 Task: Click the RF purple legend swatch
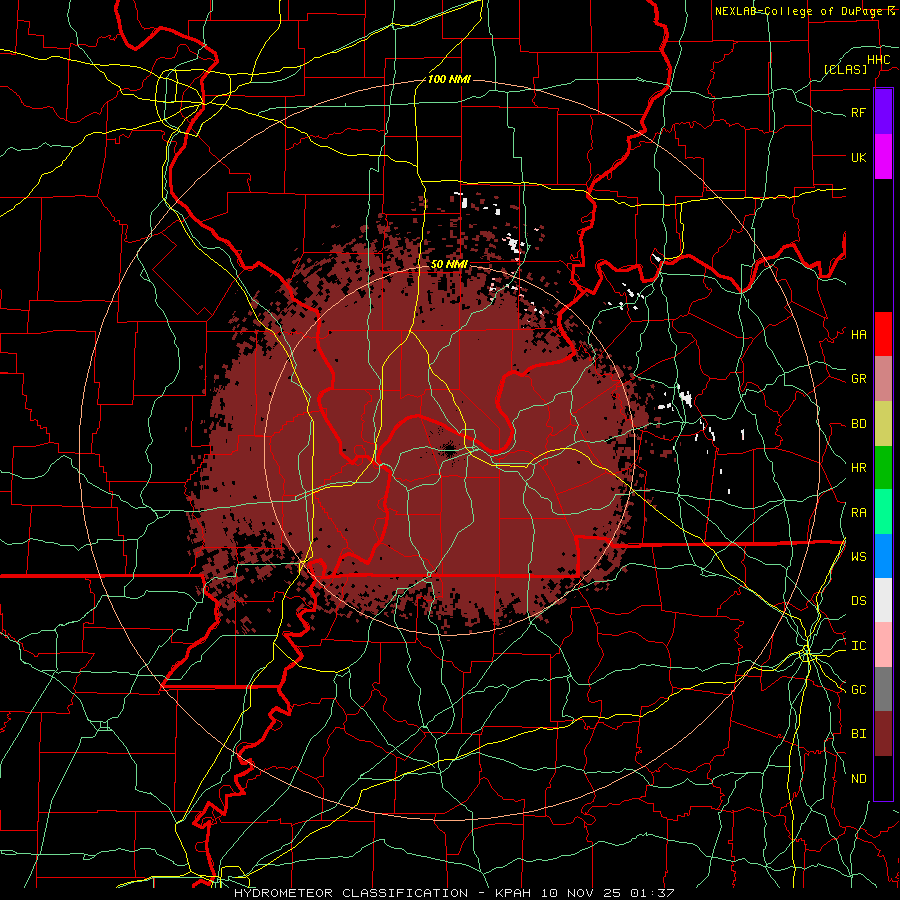pos(883,111)
